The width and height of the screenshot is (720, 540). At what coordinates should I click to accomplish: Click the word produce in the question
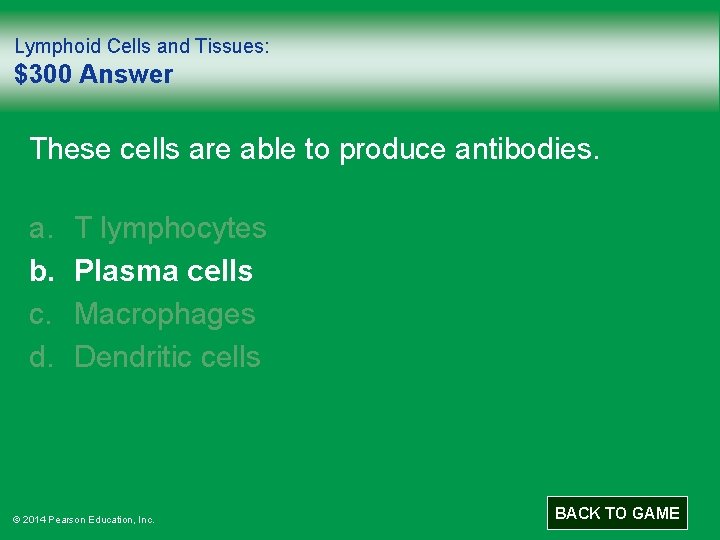click(x=392, y=150)
